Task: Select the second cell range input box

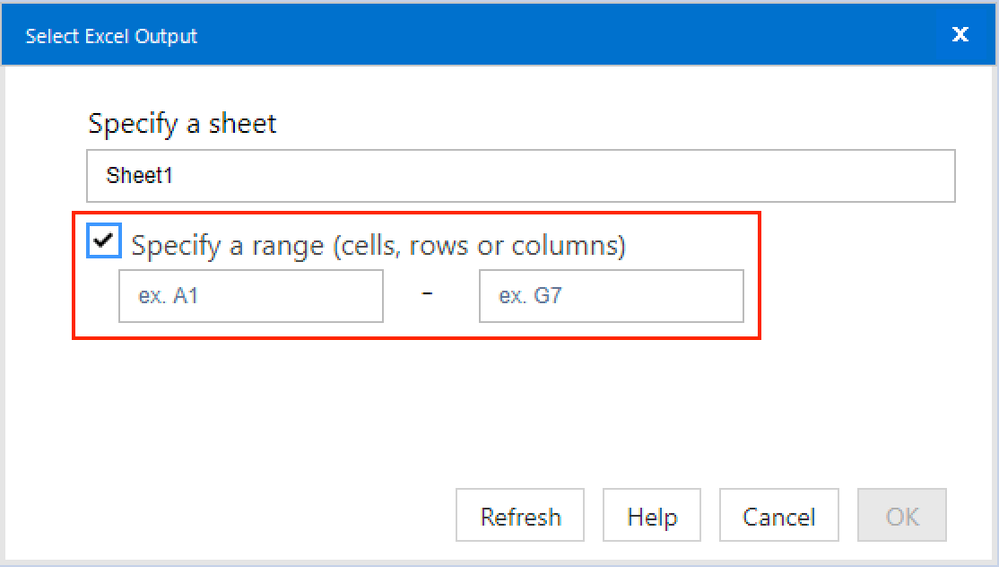Action: point(610,297)
